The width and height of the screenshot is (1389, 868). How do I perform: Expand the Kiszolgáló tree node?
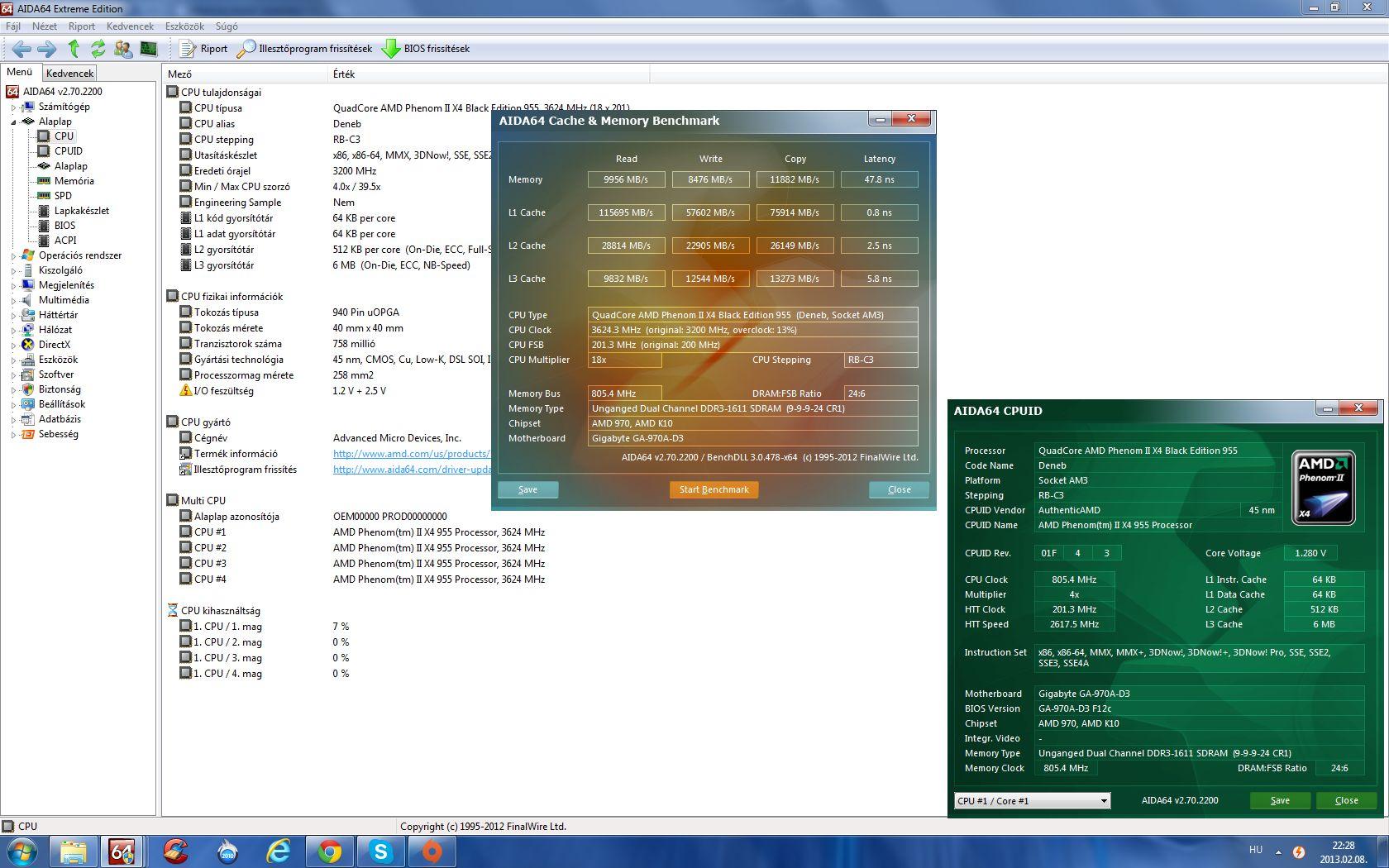click(x=14, y=271)
